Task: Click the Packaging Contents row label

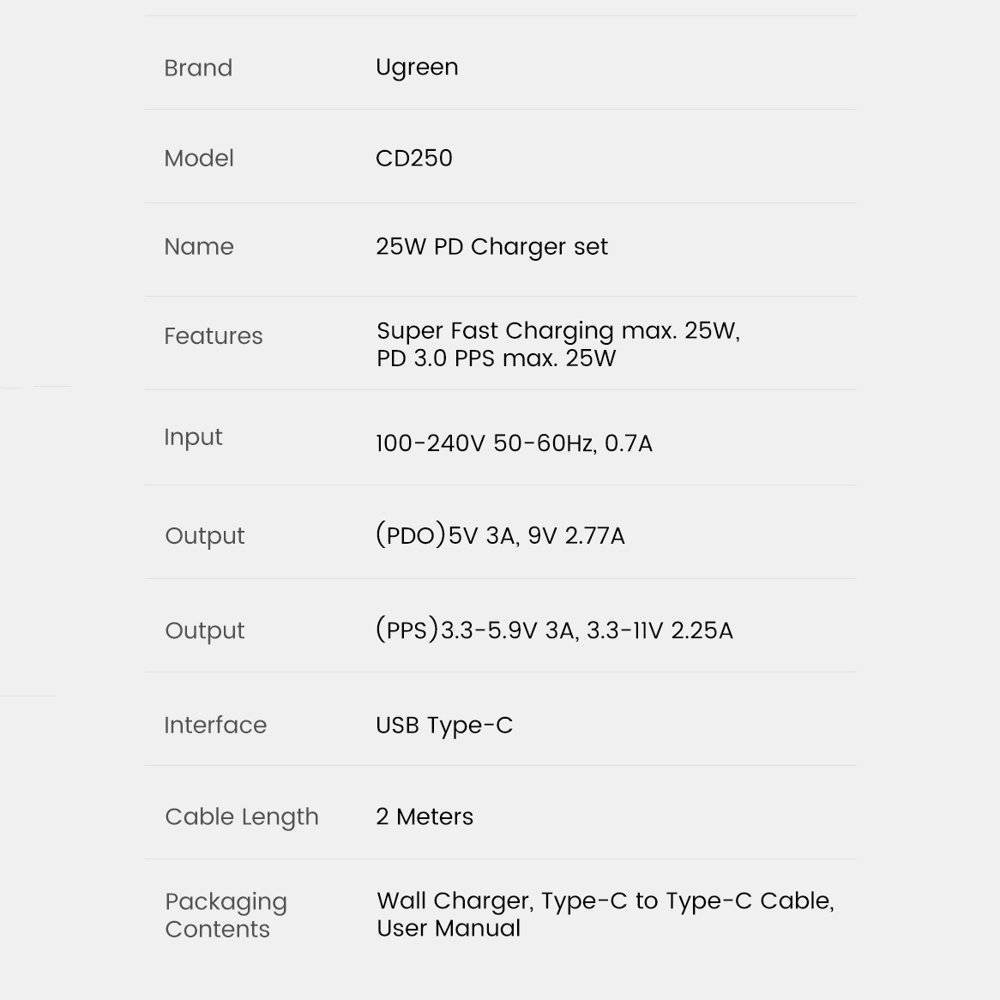Action: [226, 915]
